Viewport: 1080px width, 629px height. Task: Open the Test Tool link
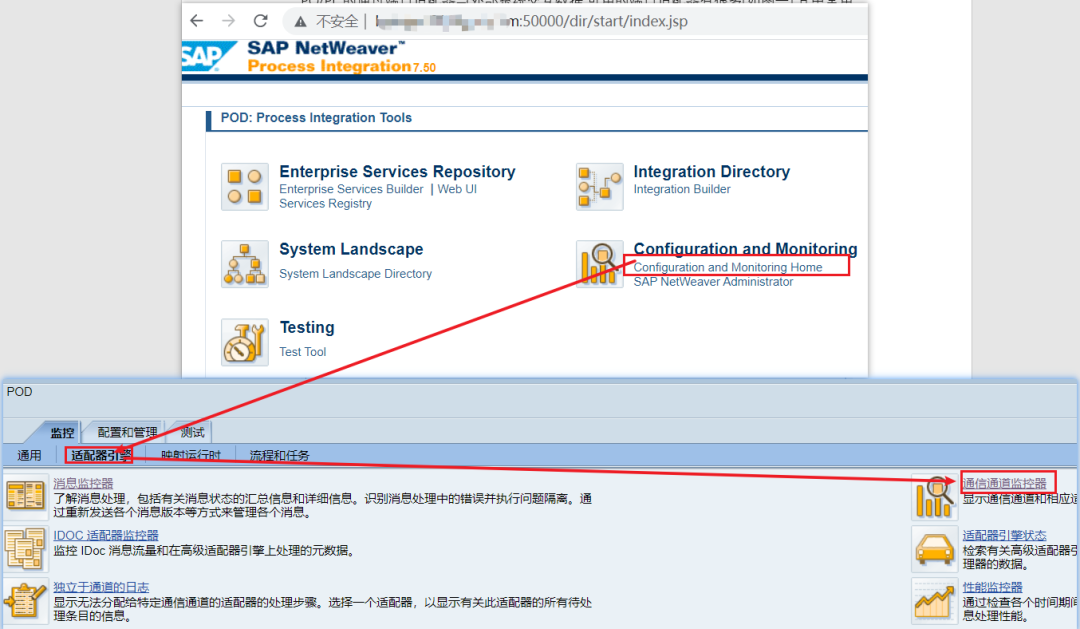click(302, 351)
